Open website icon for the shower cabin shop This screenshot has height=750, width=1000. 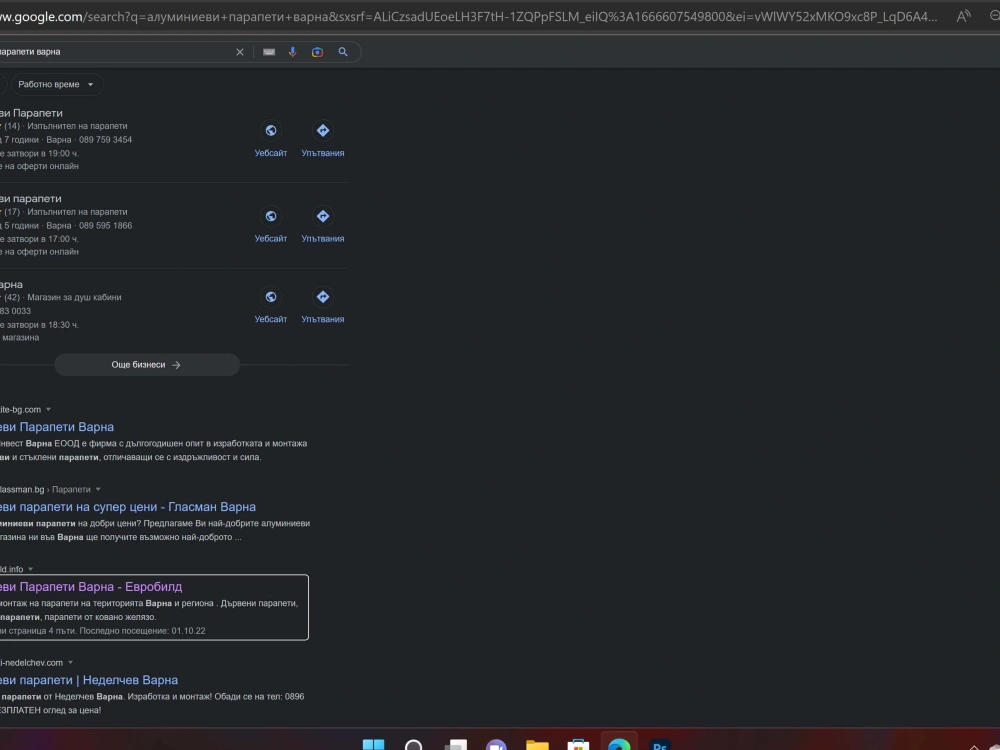click(271, 297)
